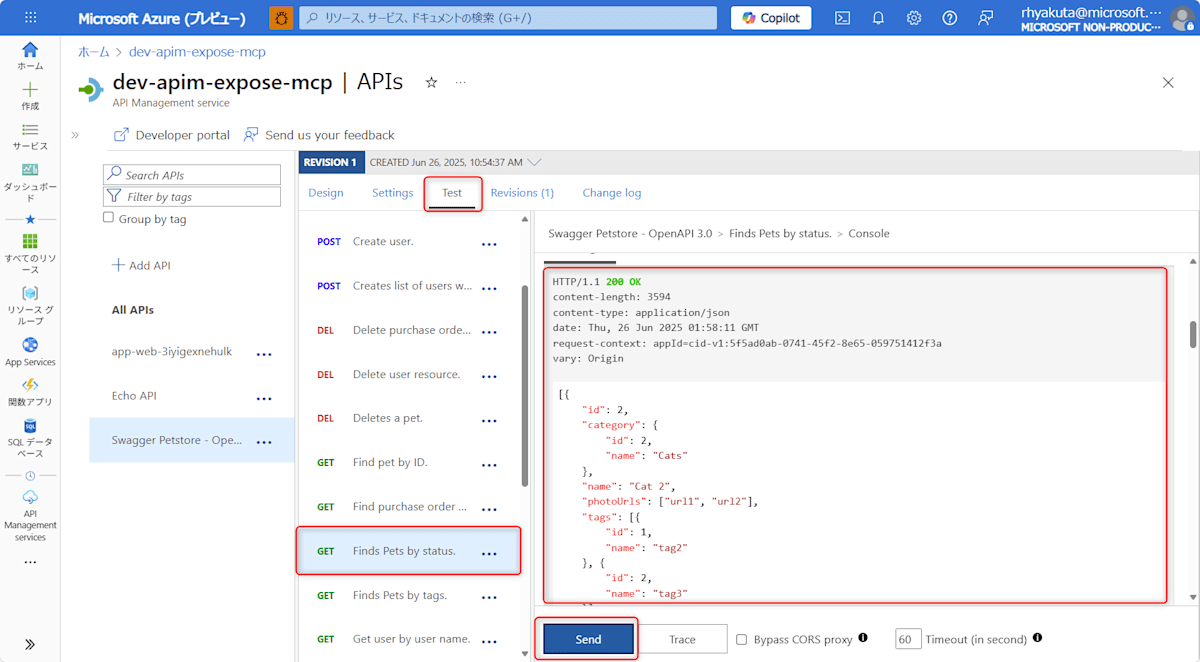This screenshot has height=662, width=1200.
Task: Collapse the resource menu chevrons
Action: (75, 135)
